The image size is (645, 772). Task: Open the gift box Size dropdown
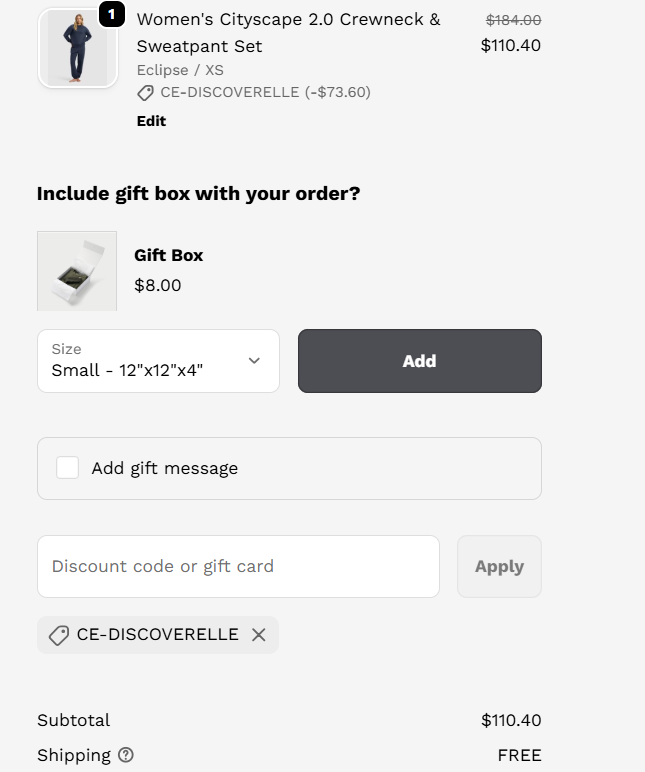coord(158,361)
